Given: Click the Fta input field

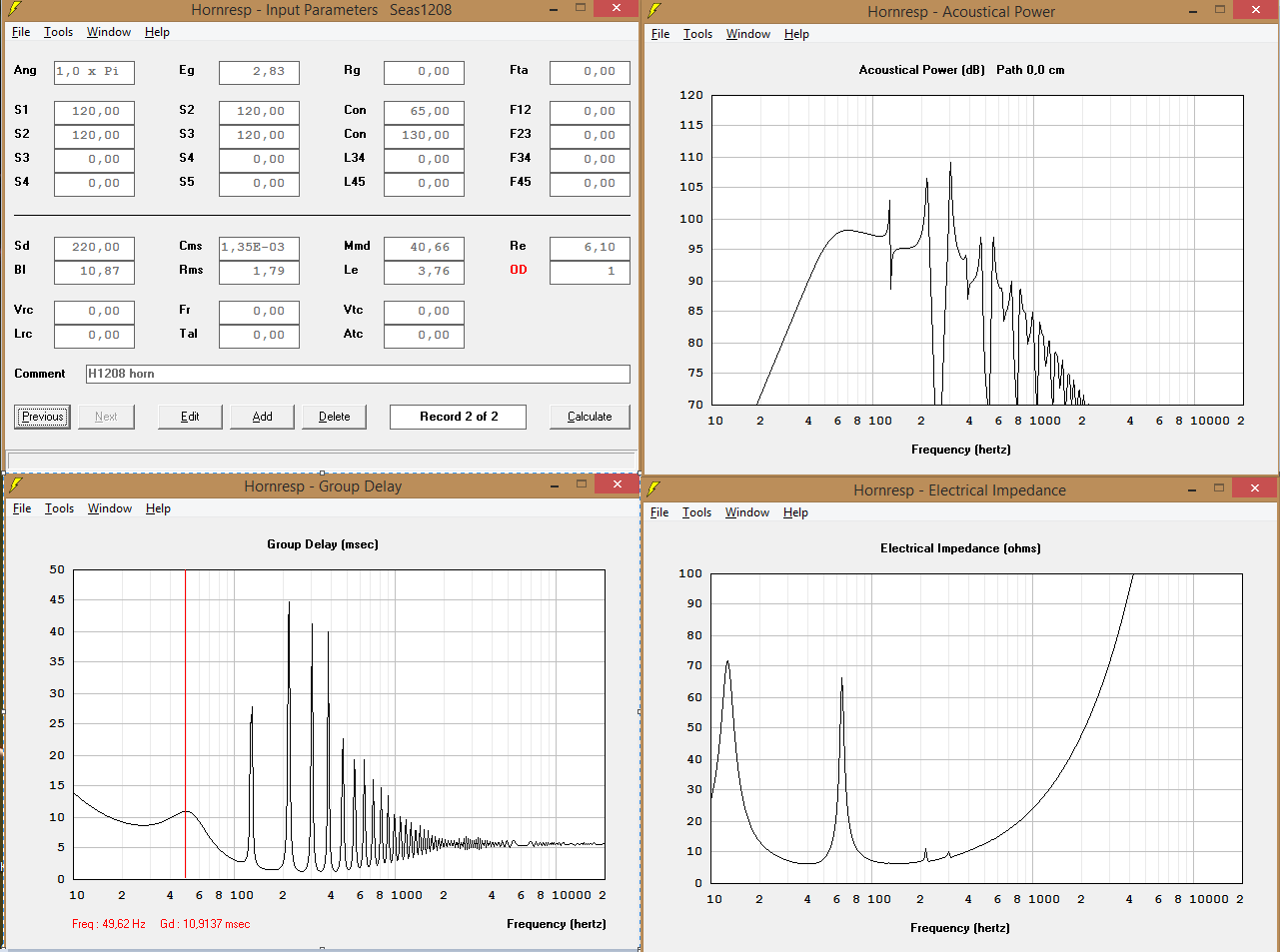Looking at the screenshot, I should click(x=590, y=72).
